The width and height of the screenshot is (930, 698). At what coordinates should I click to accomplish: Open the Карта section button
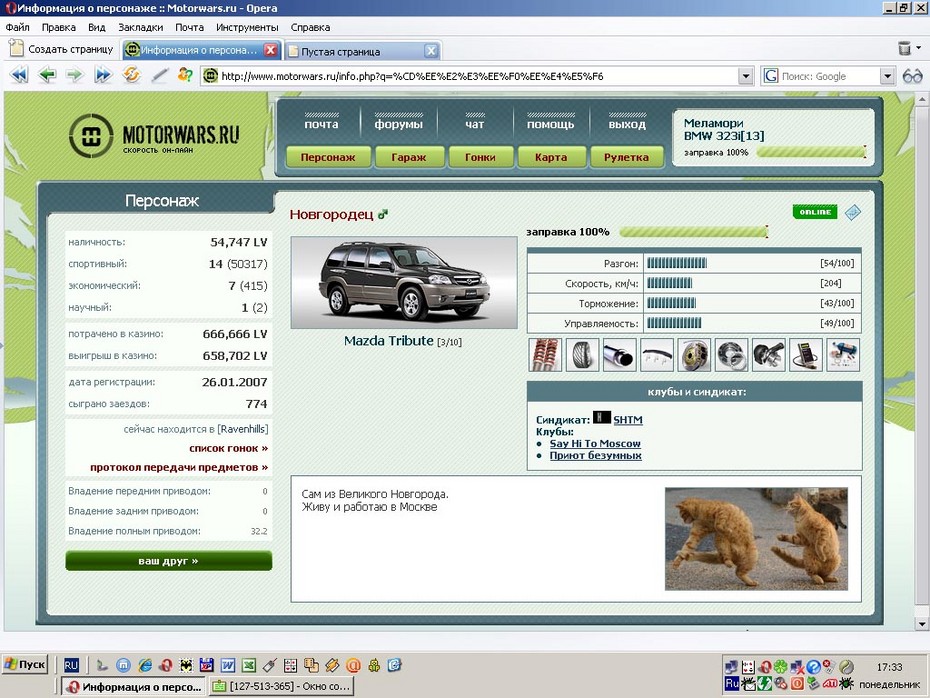point(551,157)
